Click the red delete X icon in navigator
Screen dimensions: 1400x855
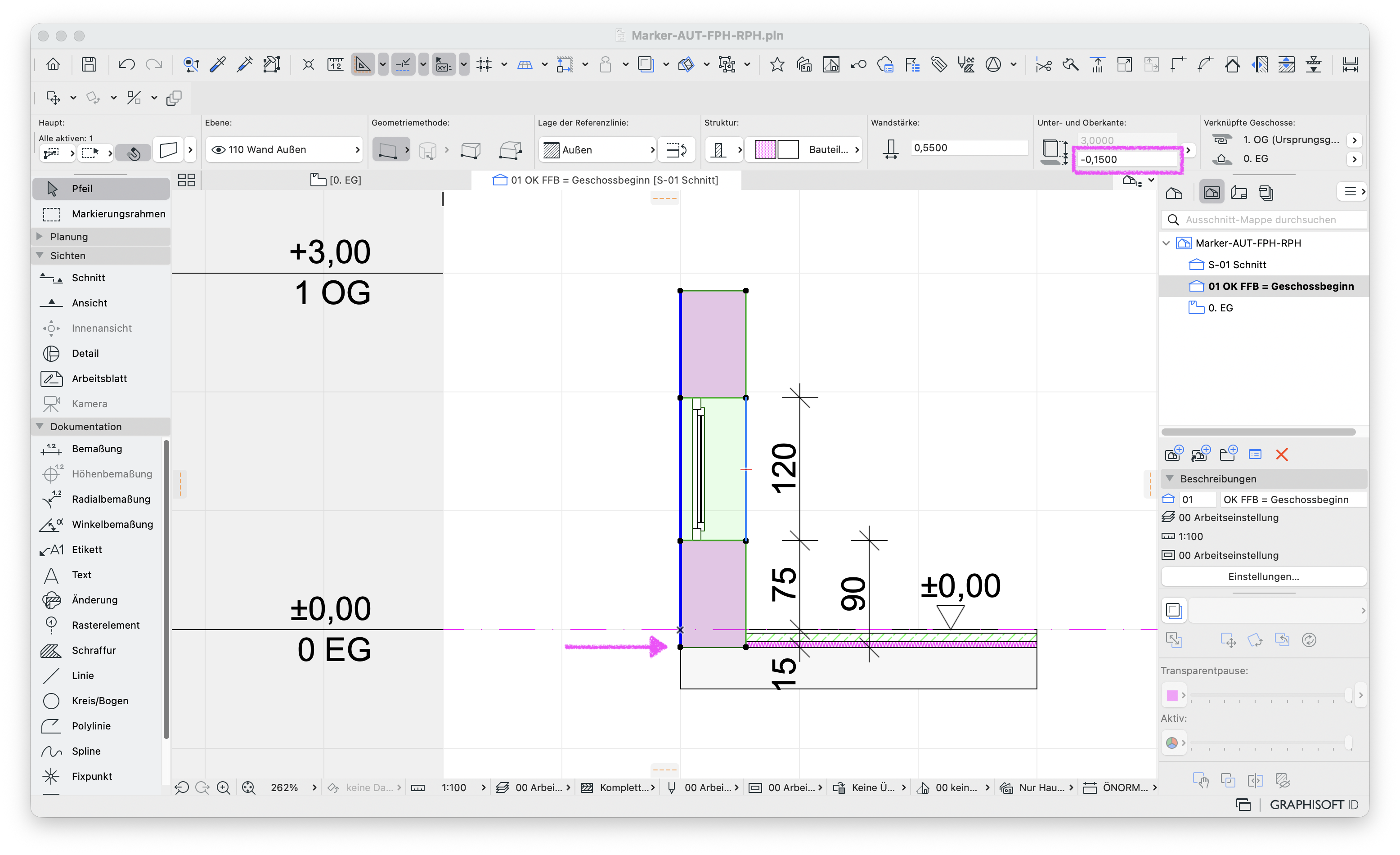click(1282, 454)
